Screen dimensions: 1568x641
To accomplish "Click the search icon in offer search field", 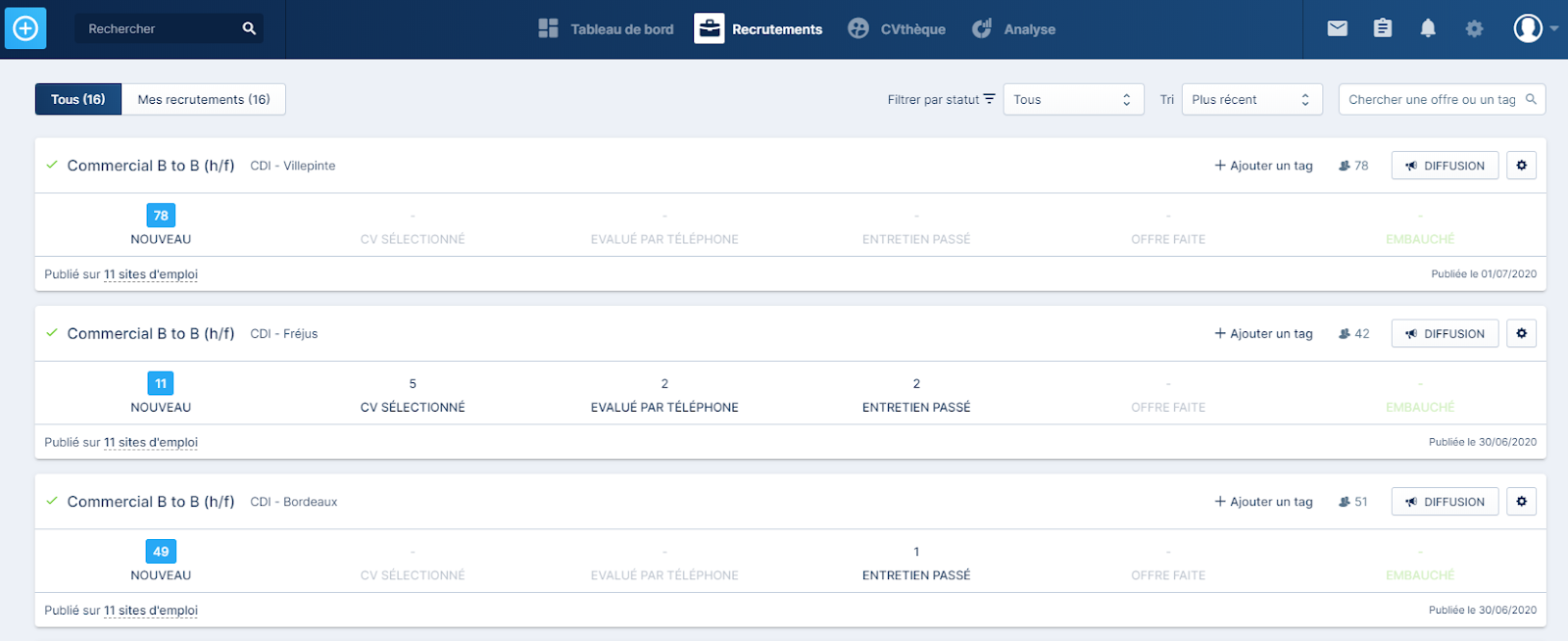I will tap(1531, 99).
